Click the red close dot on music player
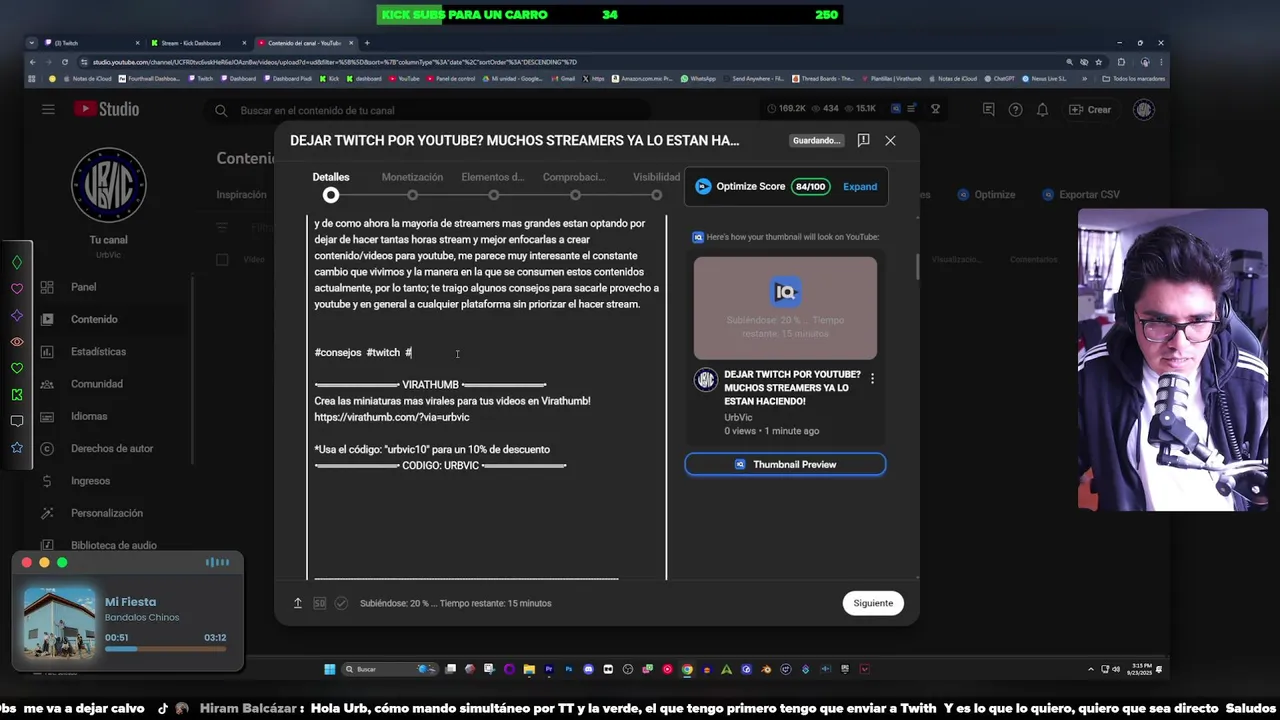The width and height of the screenshot is (1280, 720). 27,563
